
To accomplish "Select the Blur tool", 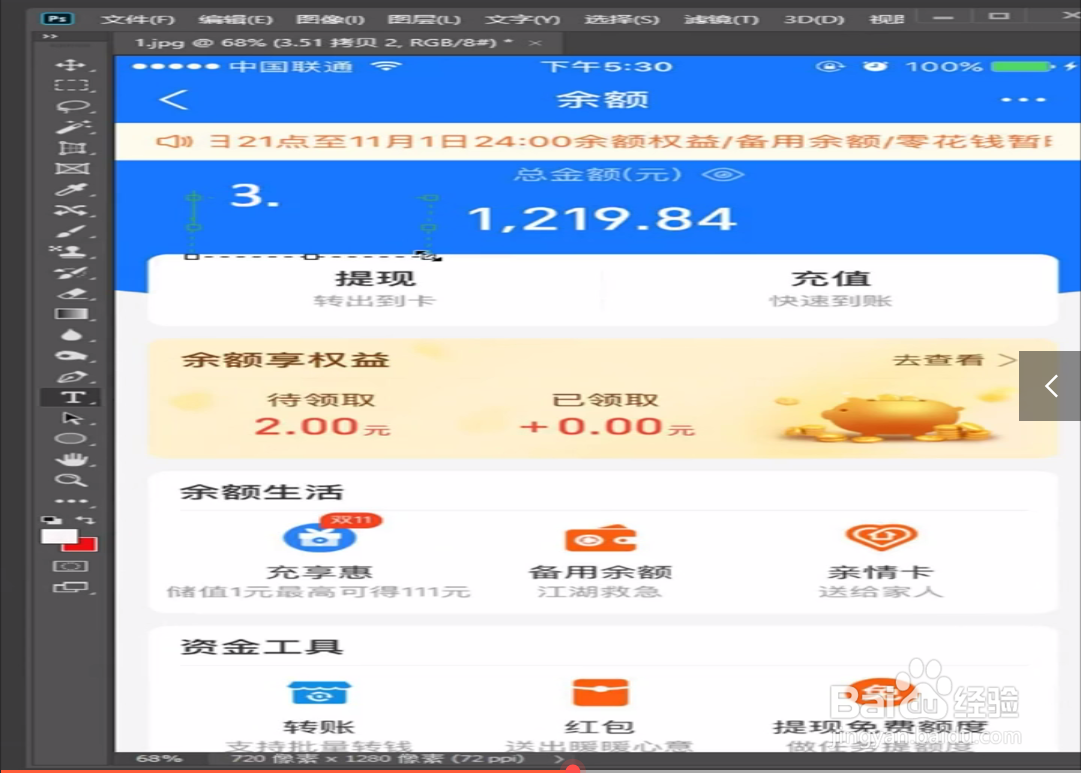I will pyautogui.click(x=71, y=335).
